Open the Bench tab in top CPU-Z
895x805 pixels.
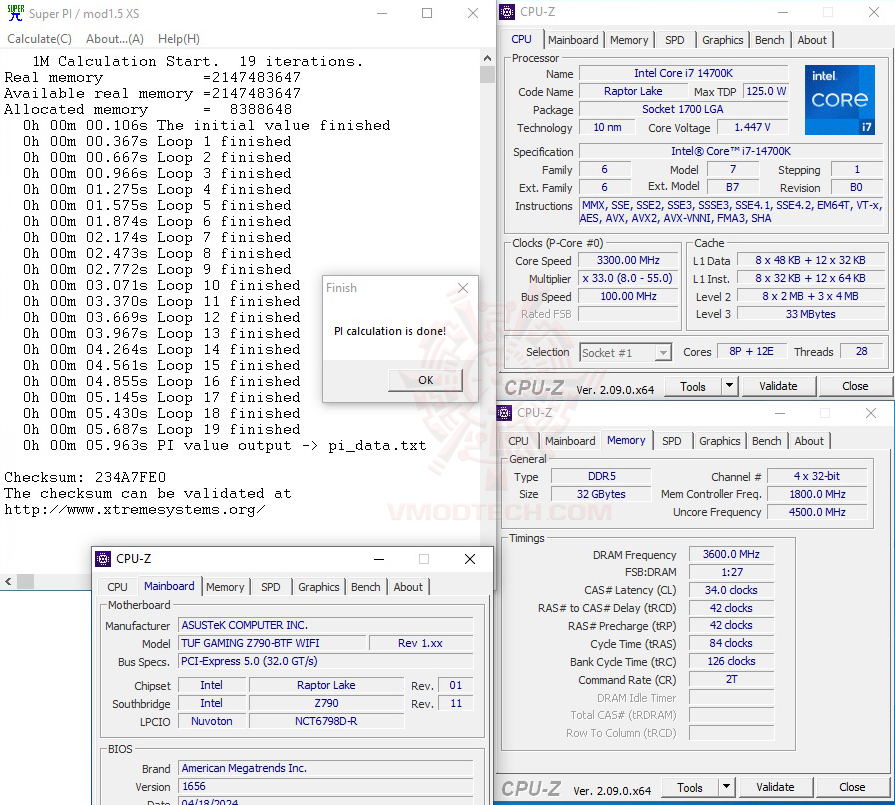(770, 39)
